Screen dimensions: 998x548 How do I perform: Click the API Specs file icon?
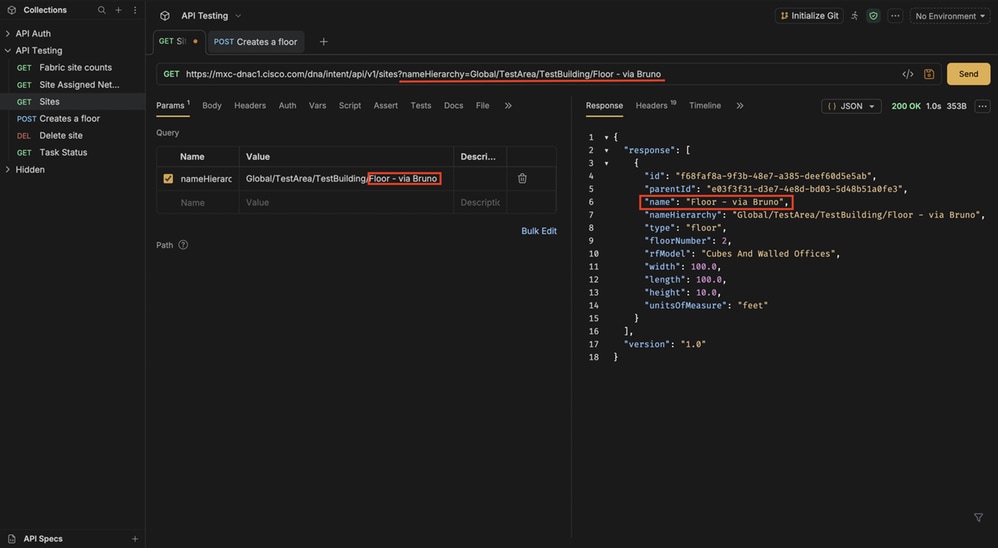[x=11, y=539]
